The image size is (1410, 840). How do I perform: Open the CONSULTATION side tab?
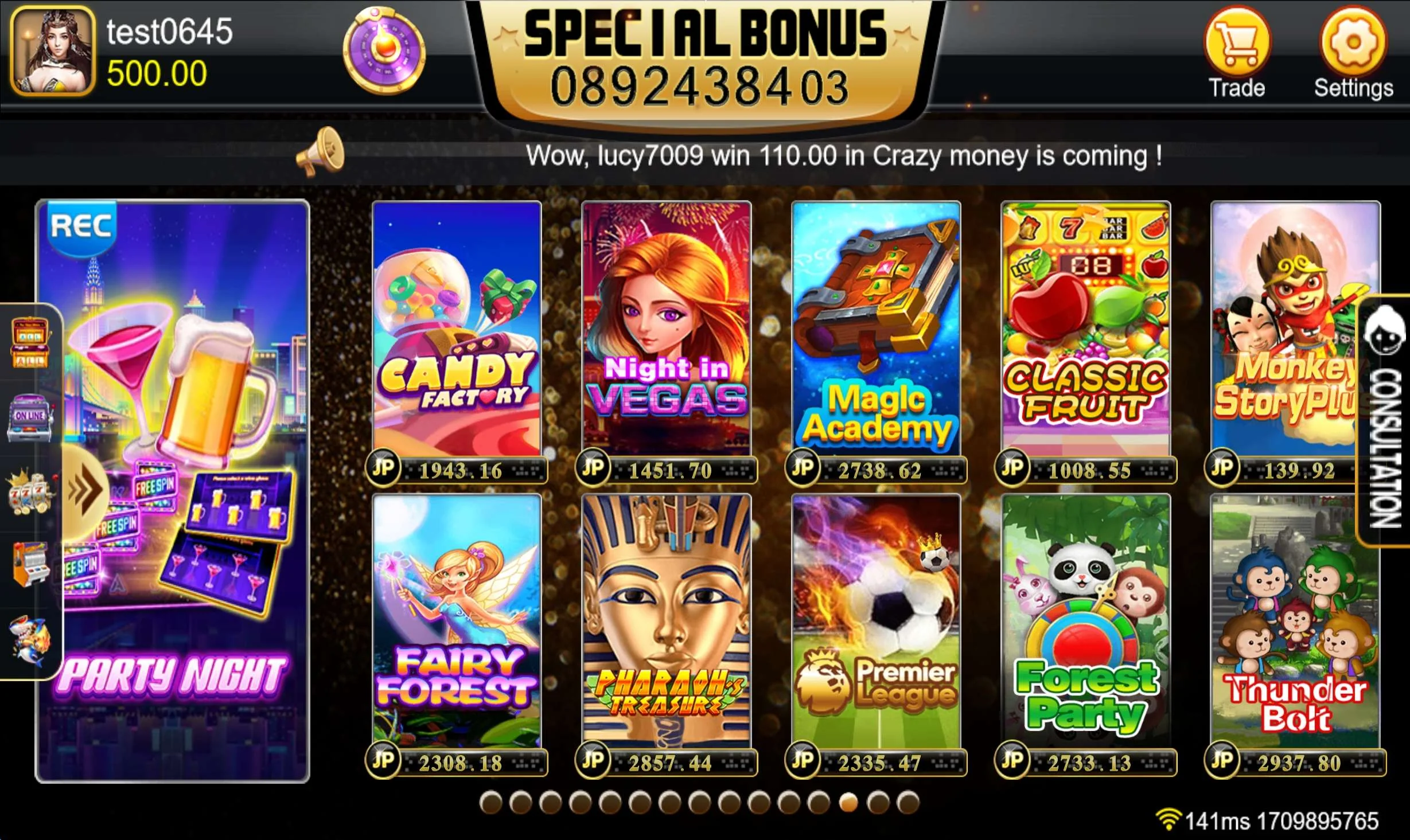click(1385, 420)
